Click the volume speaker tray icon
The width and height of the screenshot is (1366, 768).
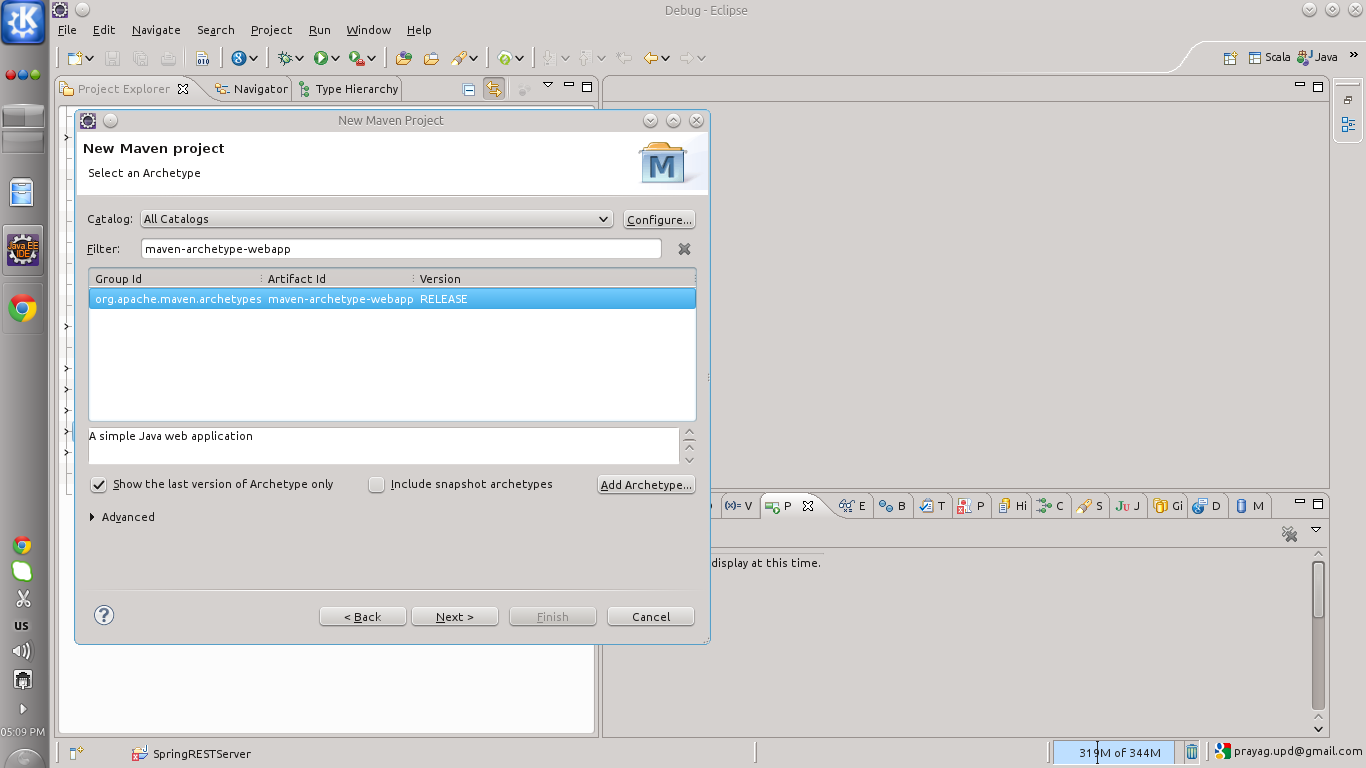coord(22,652)
